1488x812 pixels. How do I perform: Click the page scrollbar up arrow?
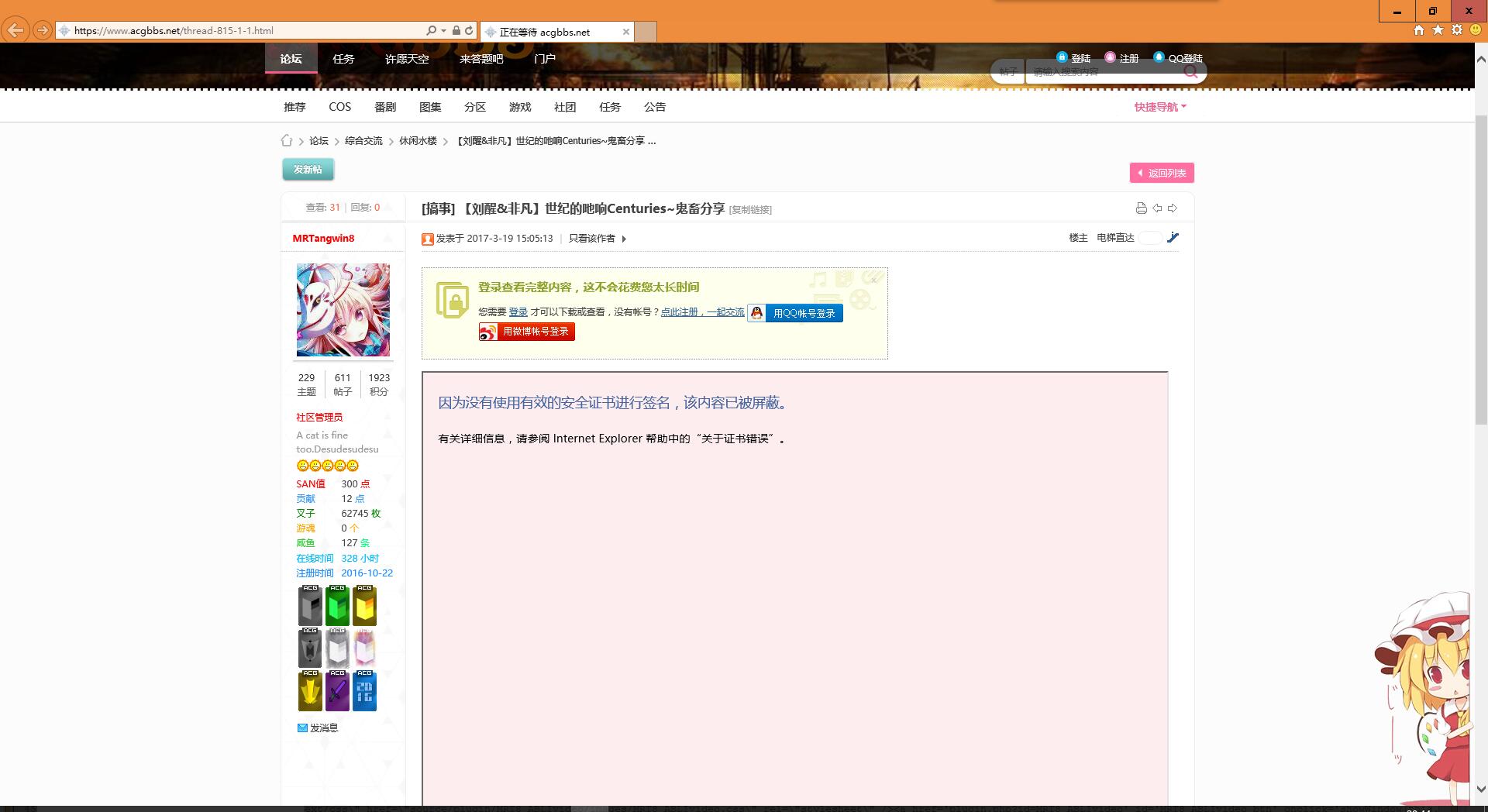tap(1481, 60)
